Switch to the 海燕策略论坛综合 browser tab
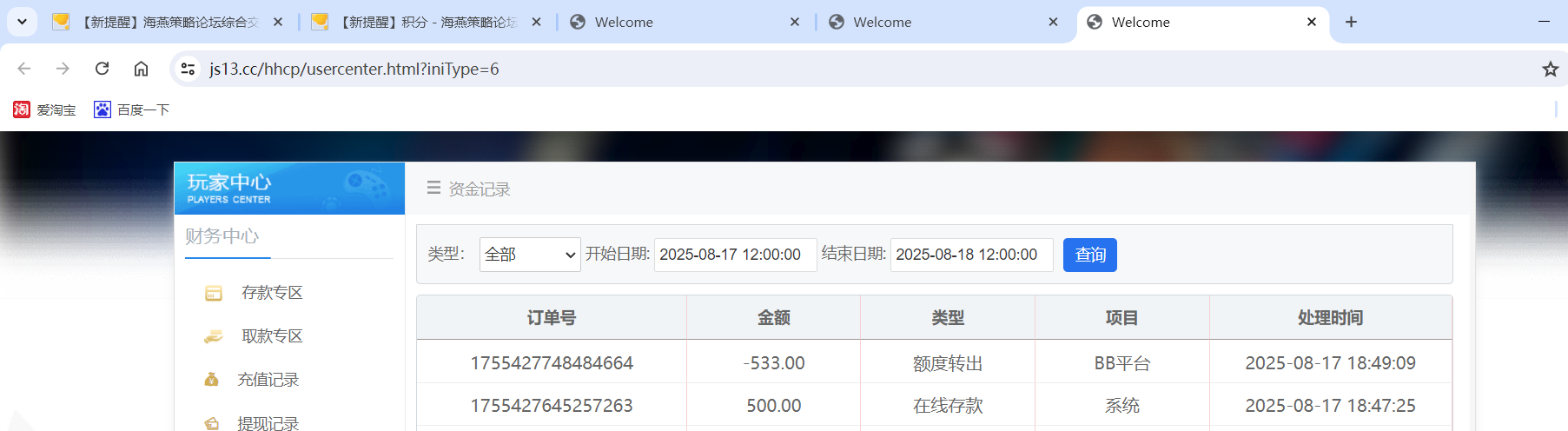The height and width of the screenshot is (431, 1568). (168, 22)
